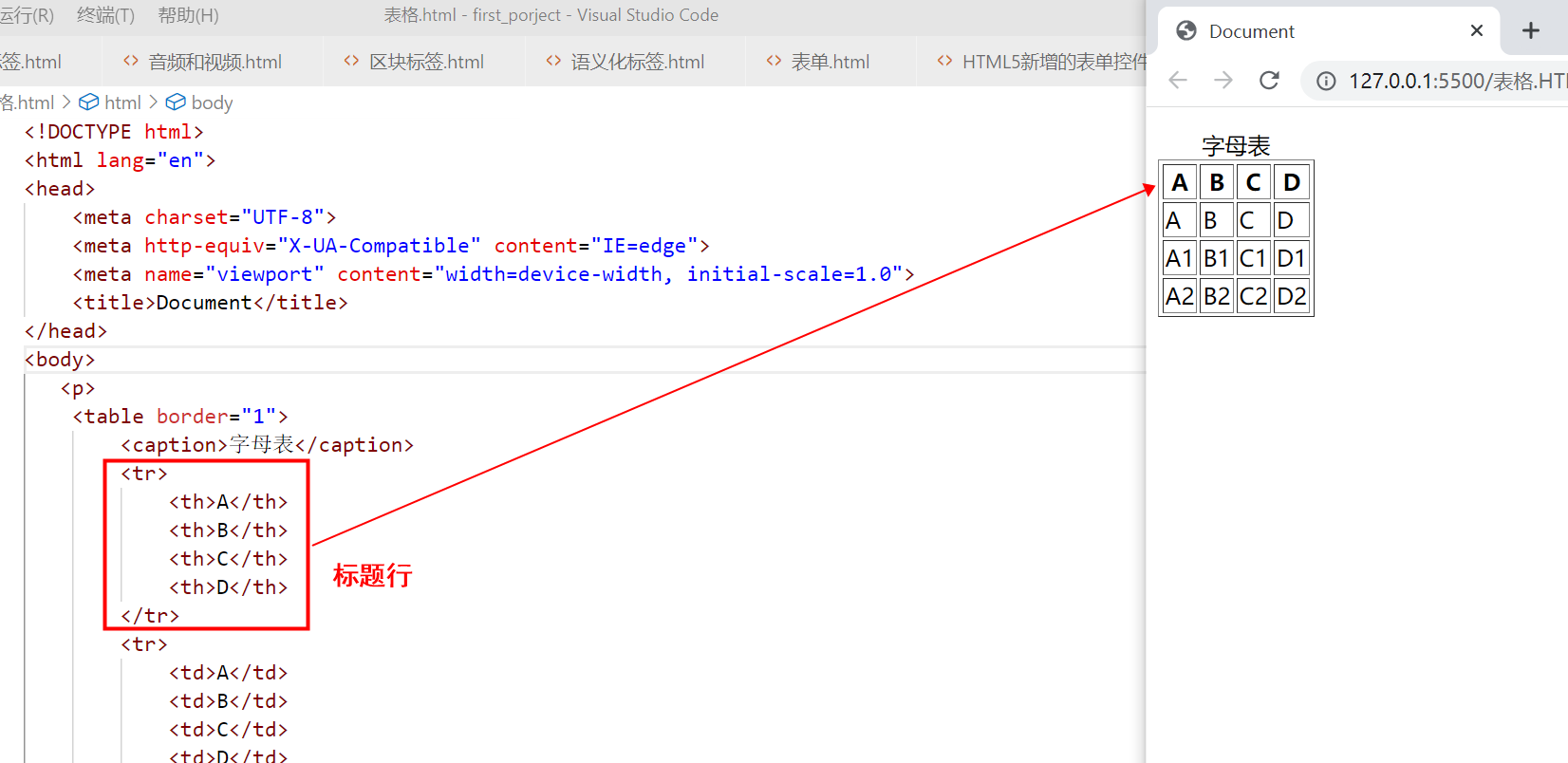Switch to the 表单.html tab
Viewport: 1568px width, 763px height.
(830, 62)
